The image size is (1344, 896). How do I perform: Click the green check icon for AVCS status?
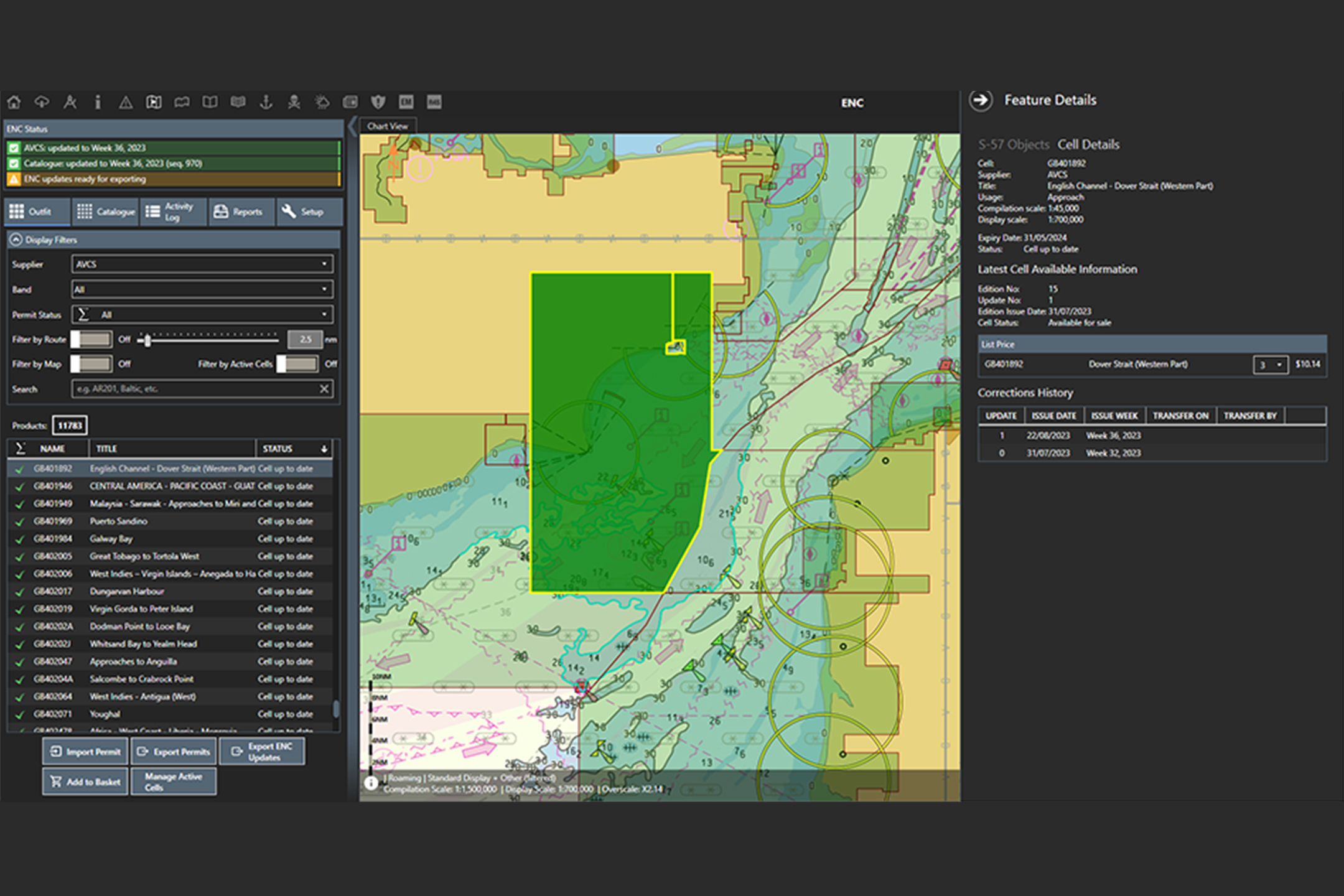[14, 148]
